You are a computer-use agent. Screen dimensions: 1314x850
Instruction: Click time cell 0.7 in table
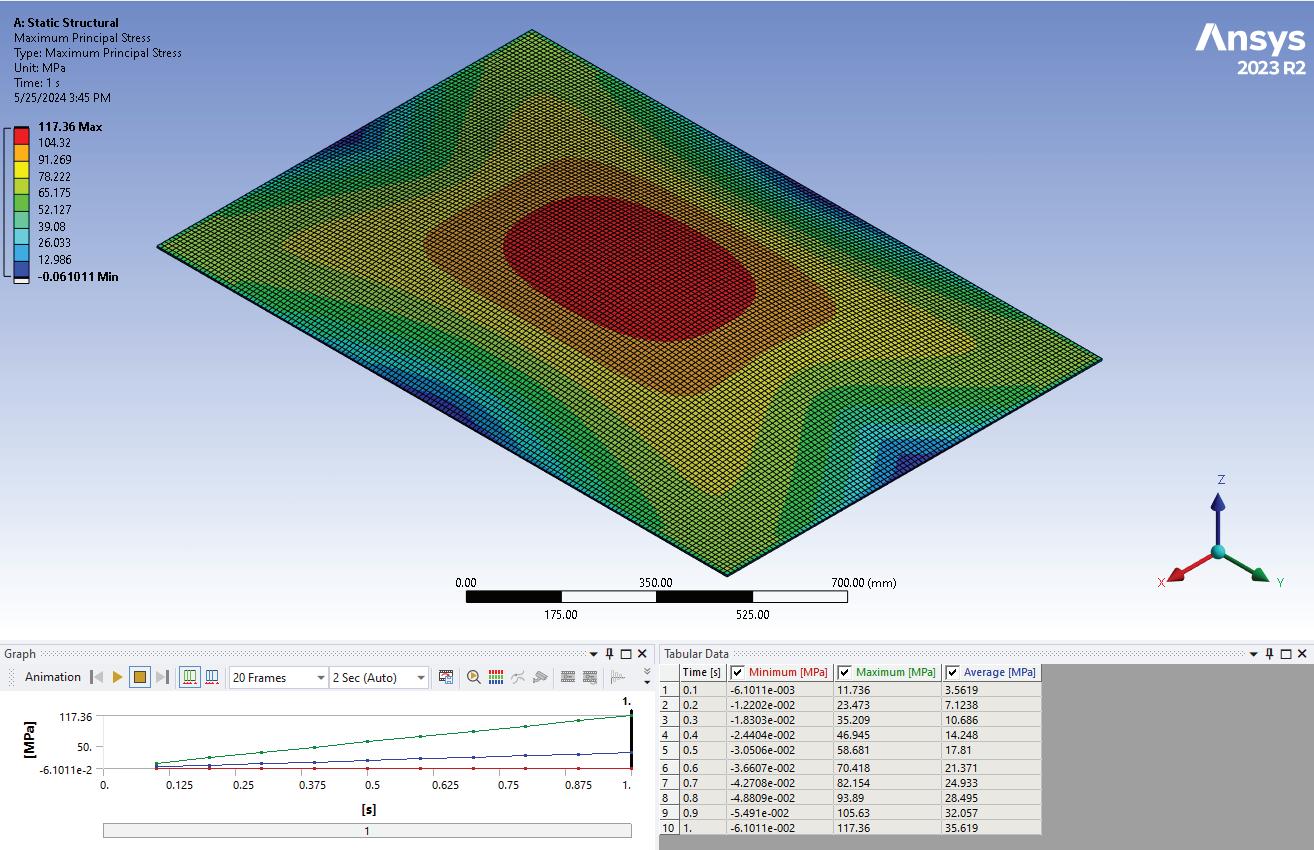(x=703, y=783)
